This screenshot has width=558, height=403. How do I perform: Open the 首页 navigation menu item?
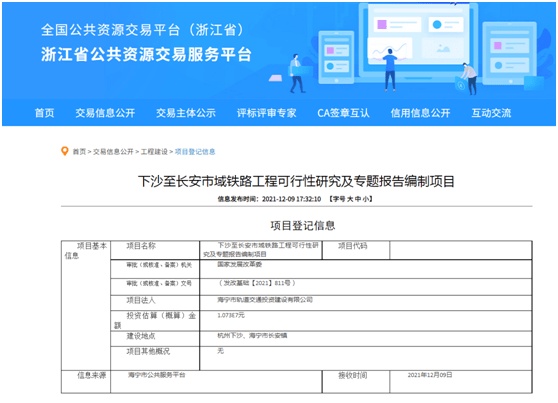coord(44,113)
